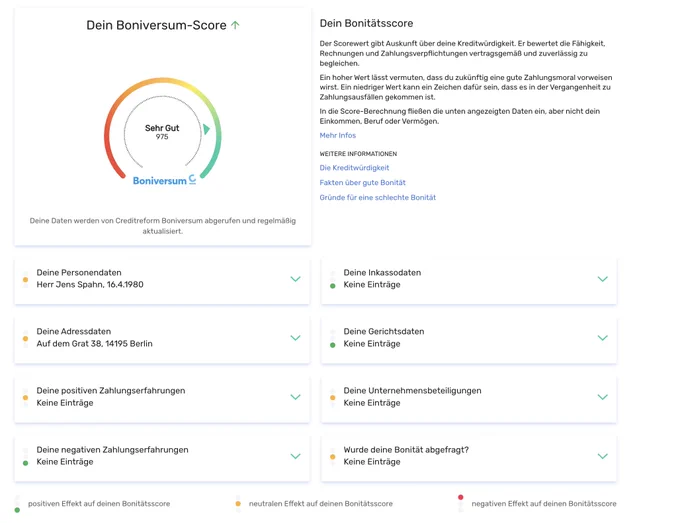Expand Deine Inkassodaten with its chevron
680x523 pixels.
pyautogui.click(x=603, y=279)
